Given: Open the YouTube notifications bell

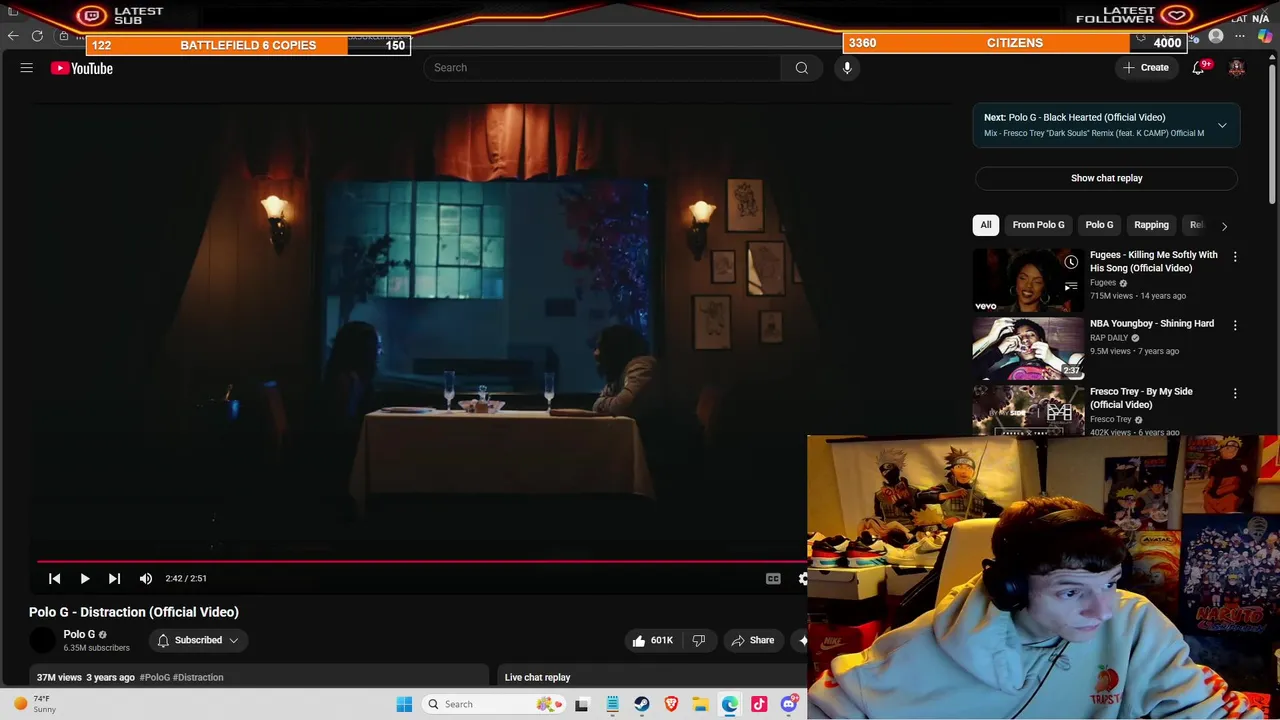Looking at the screenshot, I should 1198,68.
